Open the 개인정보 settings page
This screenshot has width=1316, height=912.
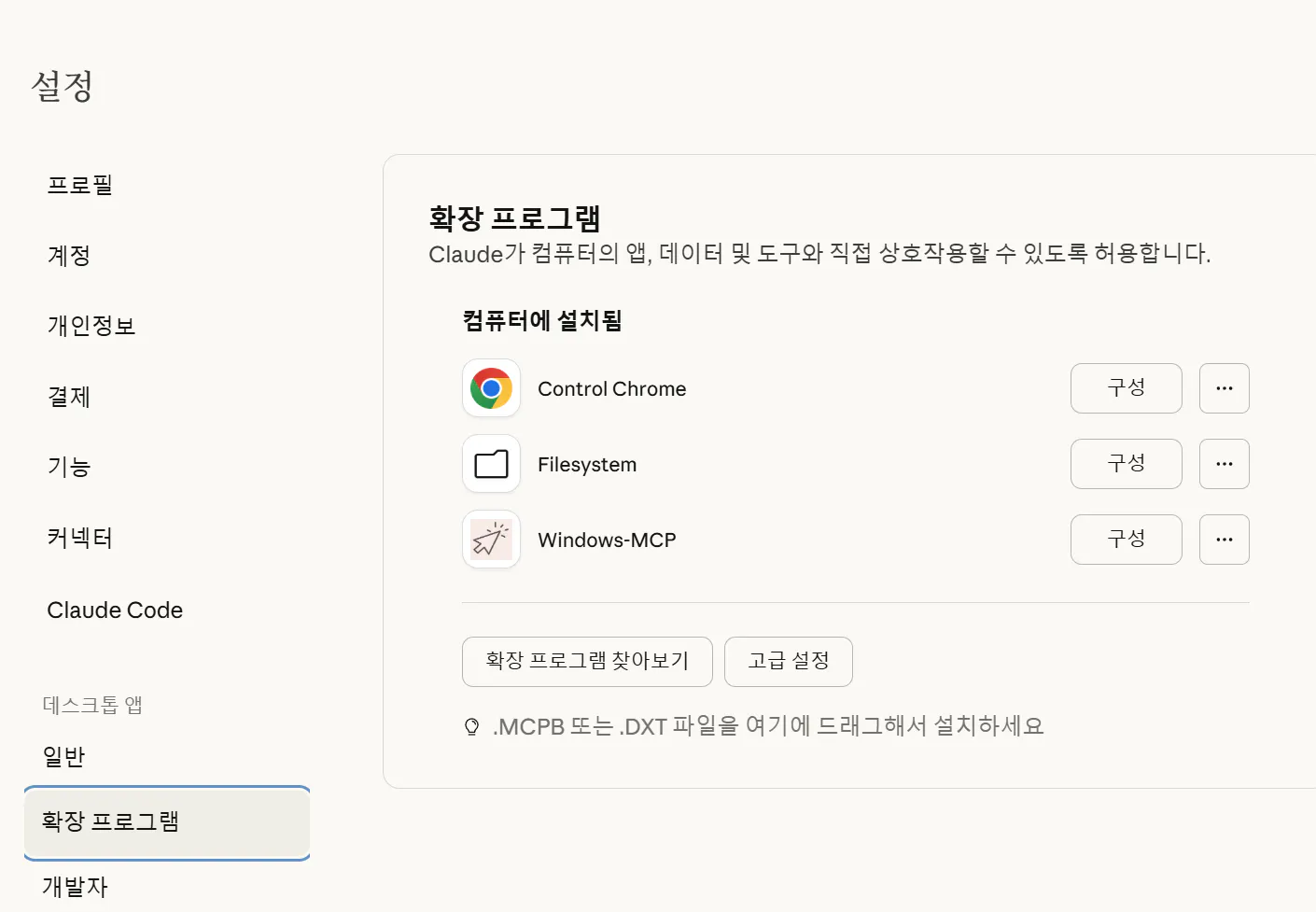[x=91, y=326]
